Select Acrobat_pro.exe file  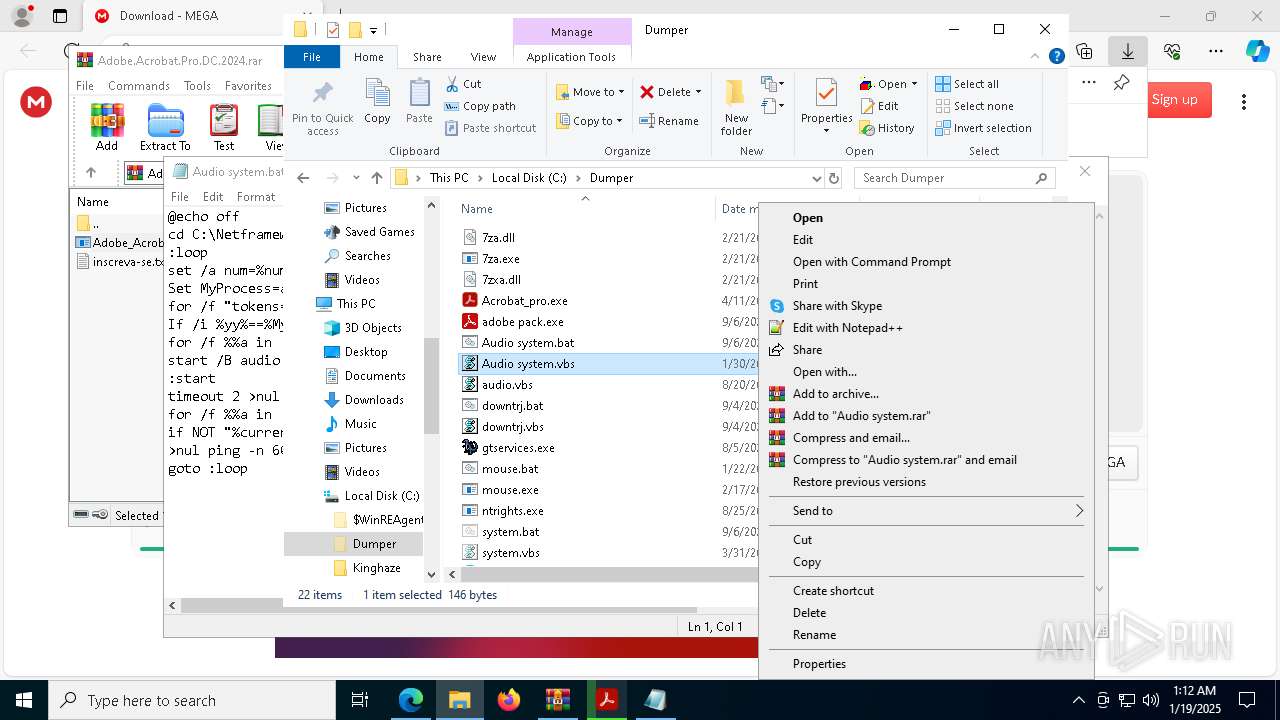524,301
